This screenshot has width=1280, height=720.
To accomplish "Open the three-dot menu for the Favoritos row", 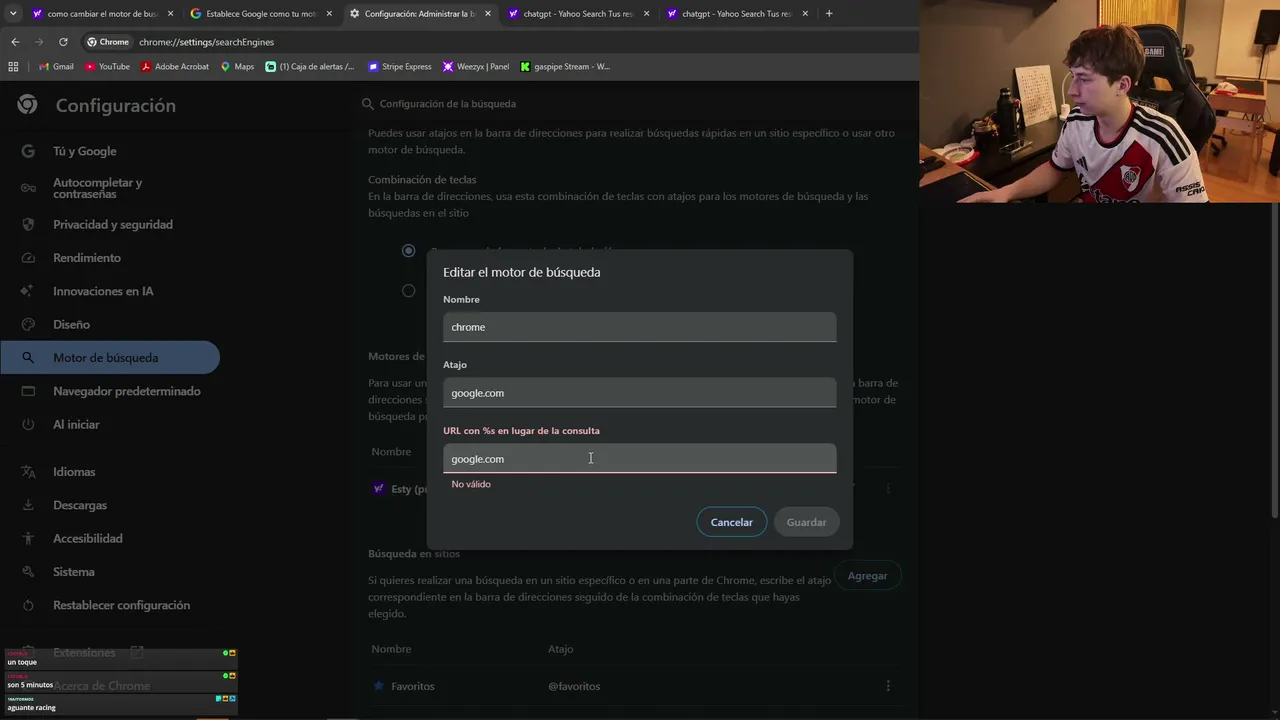I will [888, 686].
